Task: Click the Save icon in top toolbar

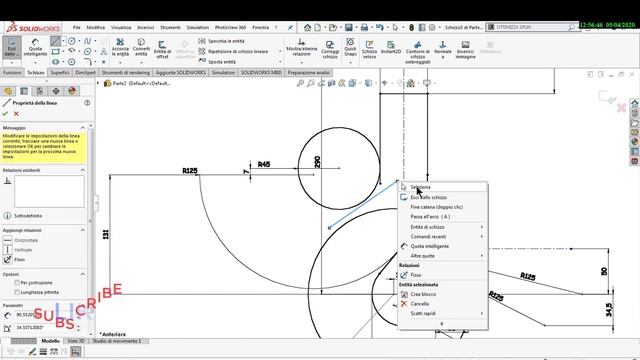Action: (349, 27)
